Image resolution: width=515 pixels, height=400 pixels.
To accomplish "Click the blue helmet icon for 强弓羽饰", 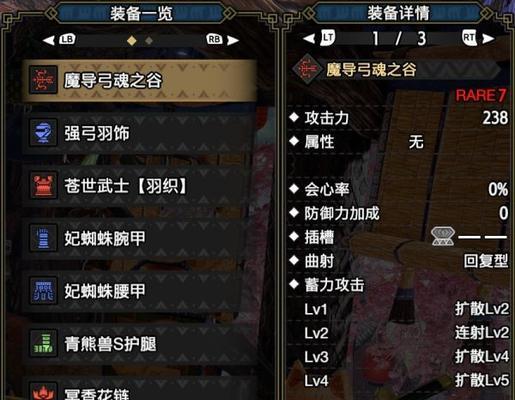I will pos(43,133).
